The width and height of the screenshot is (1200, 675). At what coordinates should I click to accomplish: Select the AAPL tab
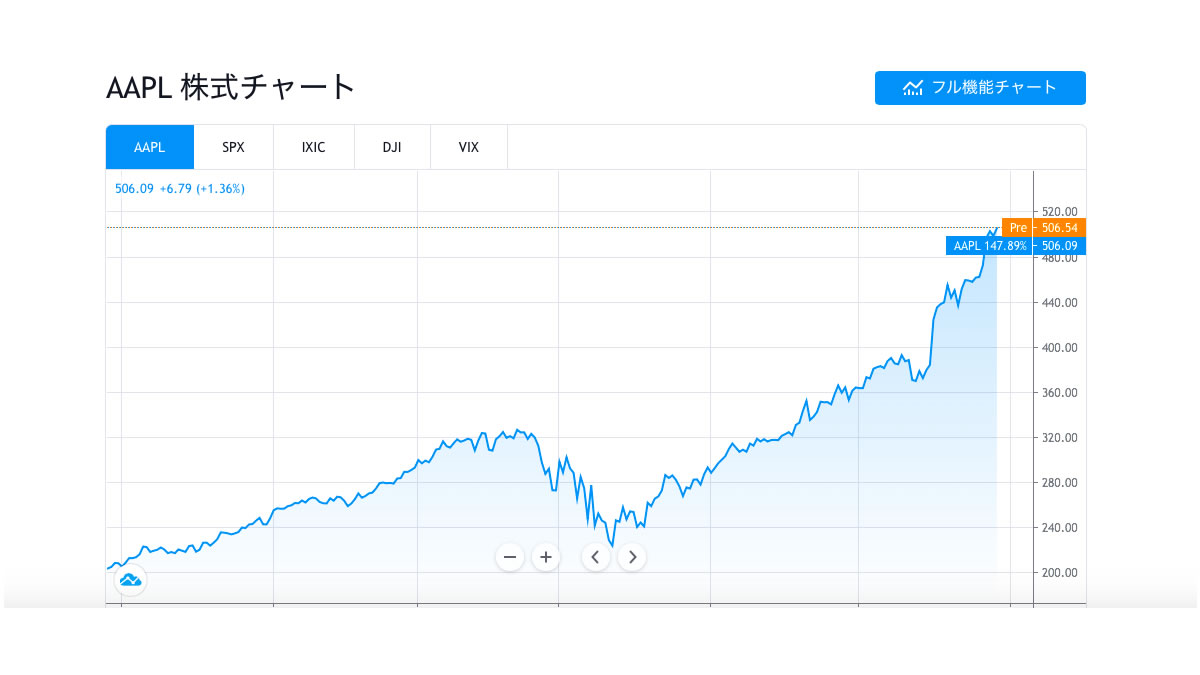(150, 147)
